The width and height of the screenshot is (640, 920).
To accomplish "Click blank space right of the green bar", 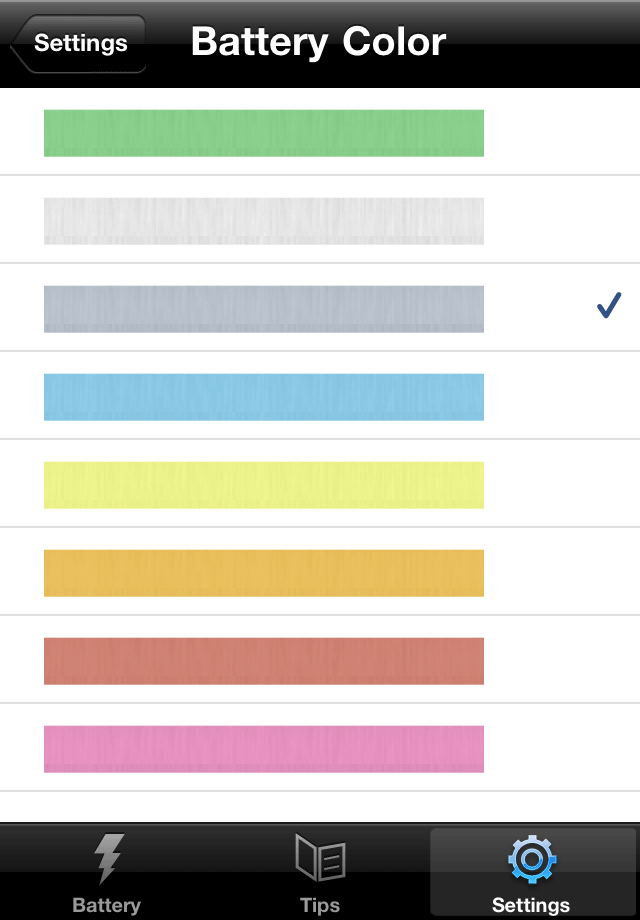I will [x=560, y=133].
